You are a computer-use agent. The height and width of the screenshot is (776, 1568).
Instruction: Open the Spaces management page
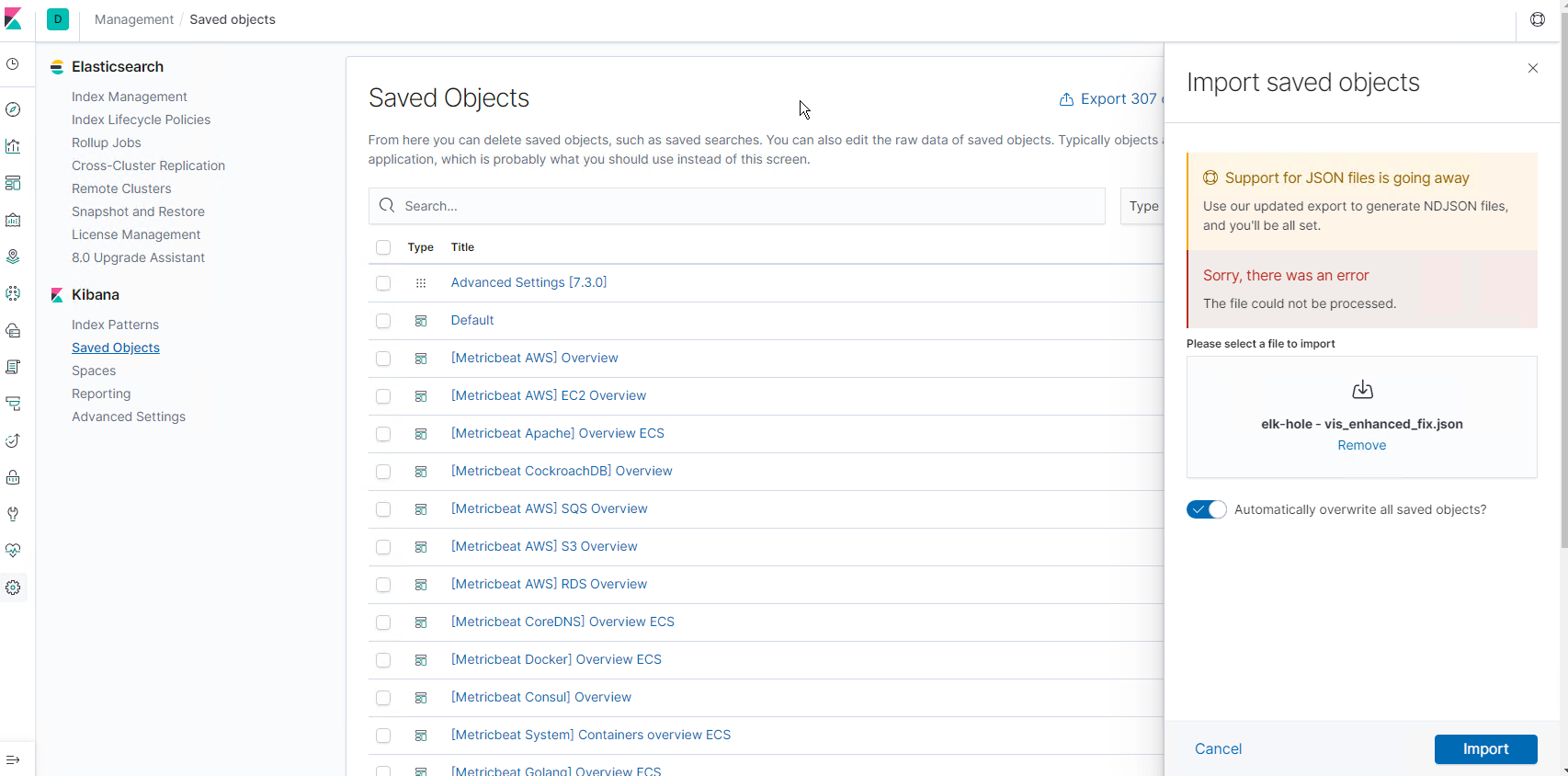click(94, 371)
